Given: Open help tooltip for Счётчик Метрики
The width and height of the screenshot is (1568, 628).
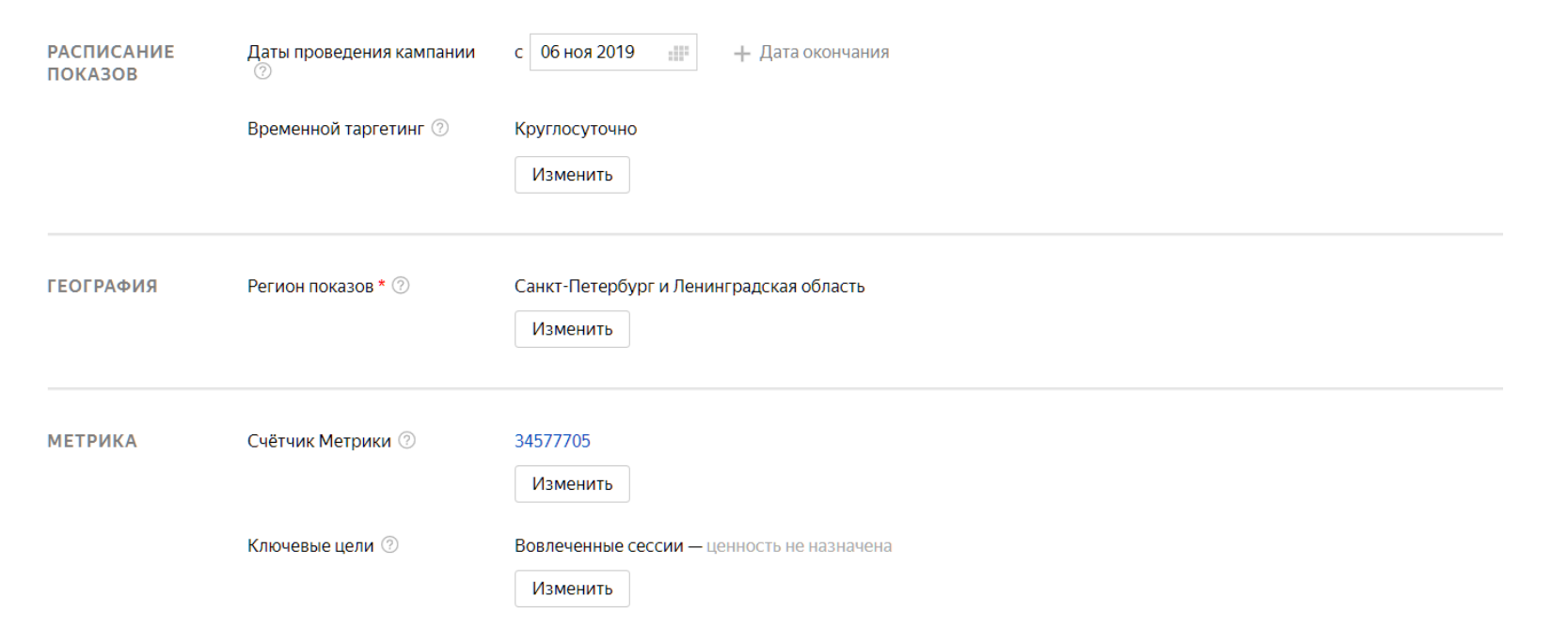Looking at the screenshot, I should [407, 440].
